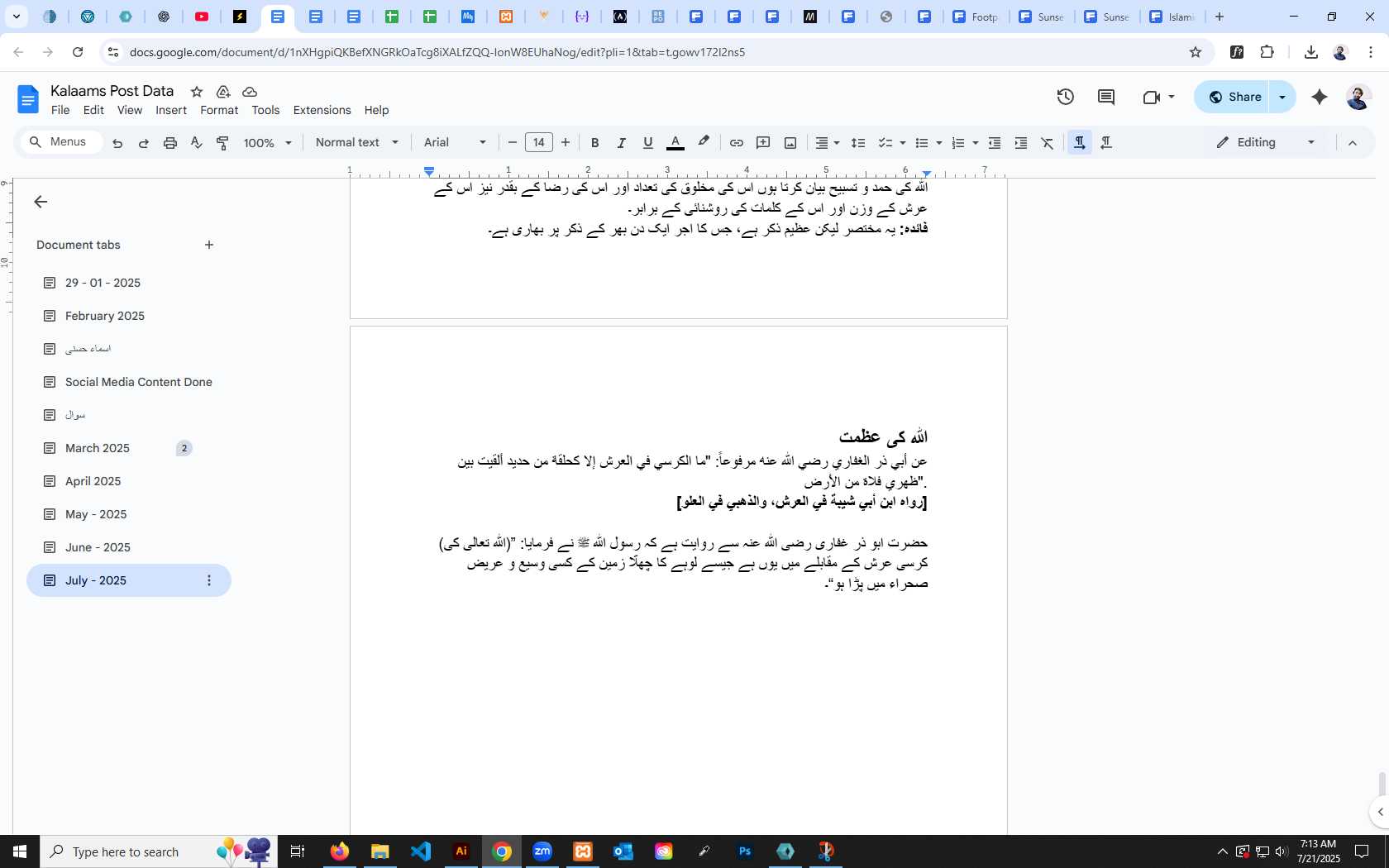Open line and paragraph spacing options

click(858, 143)
